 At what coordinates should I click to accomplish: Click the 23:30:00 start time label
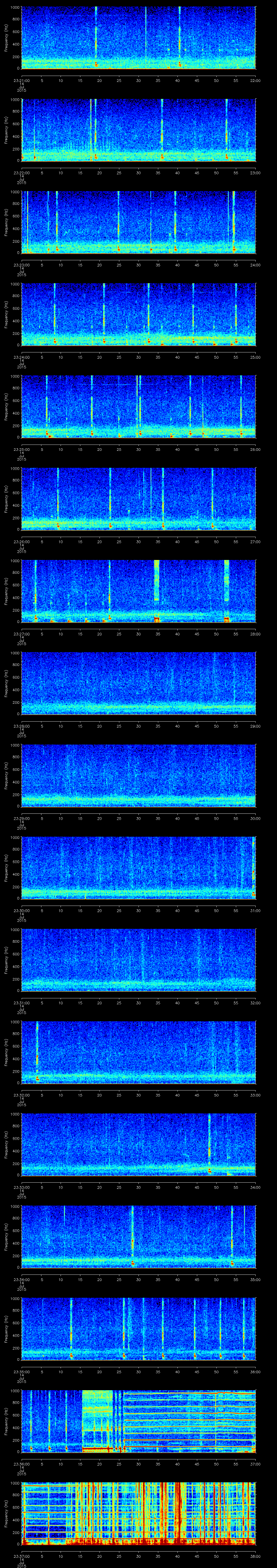pos(21,910)
